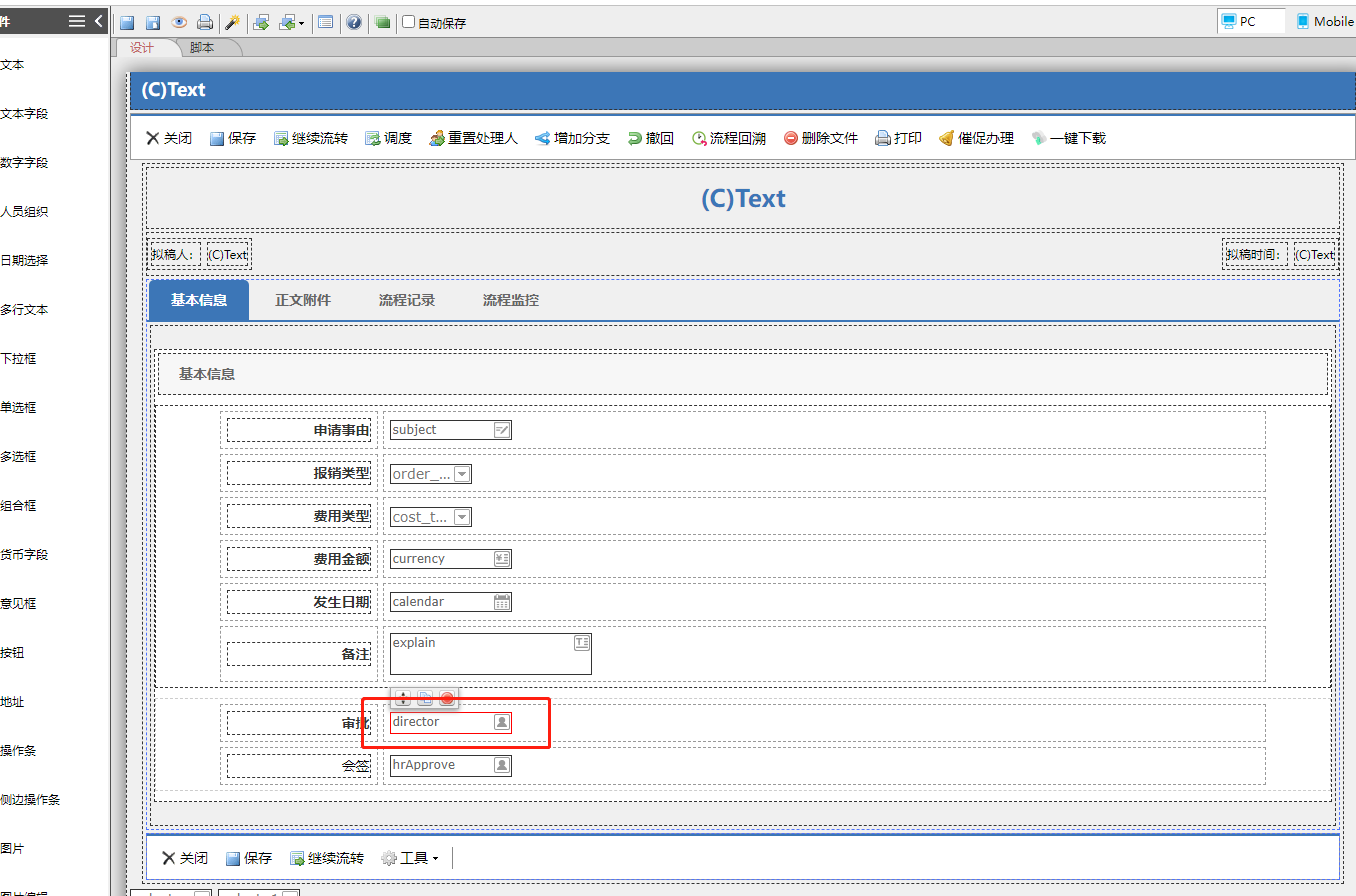This screenshot has height=896, width=1356.
Task: Click the person icon in hrApprove field
Action: point(502,765)
